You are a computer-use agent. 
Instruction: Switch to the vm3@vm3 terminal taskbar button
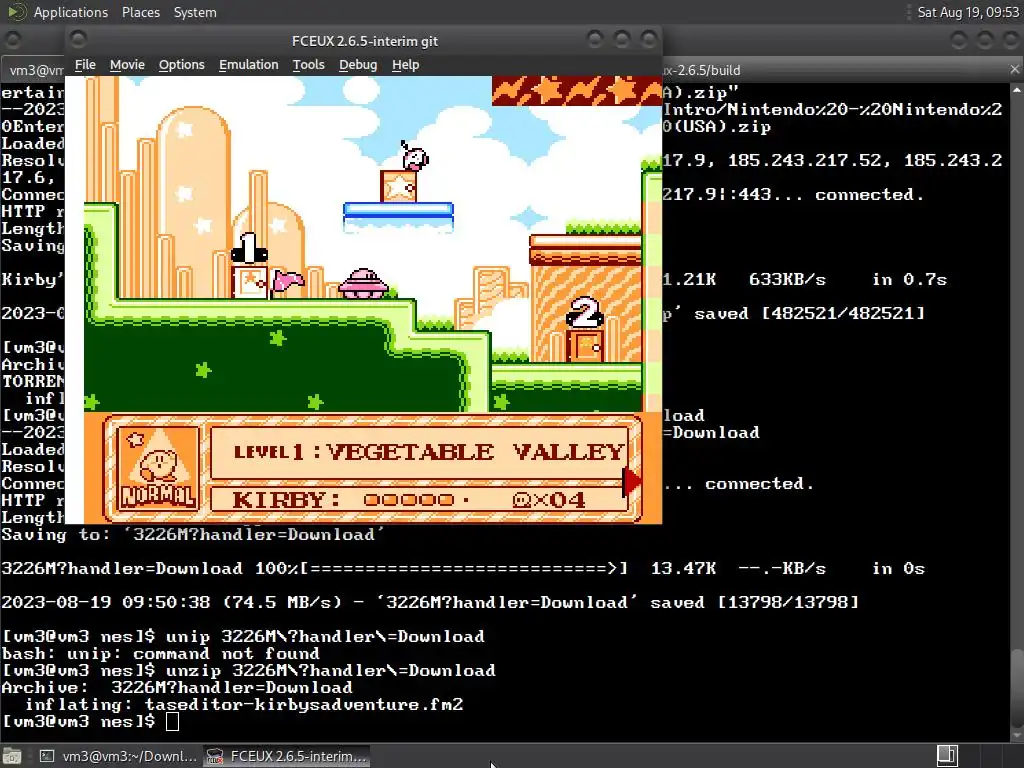coord(118,756)
